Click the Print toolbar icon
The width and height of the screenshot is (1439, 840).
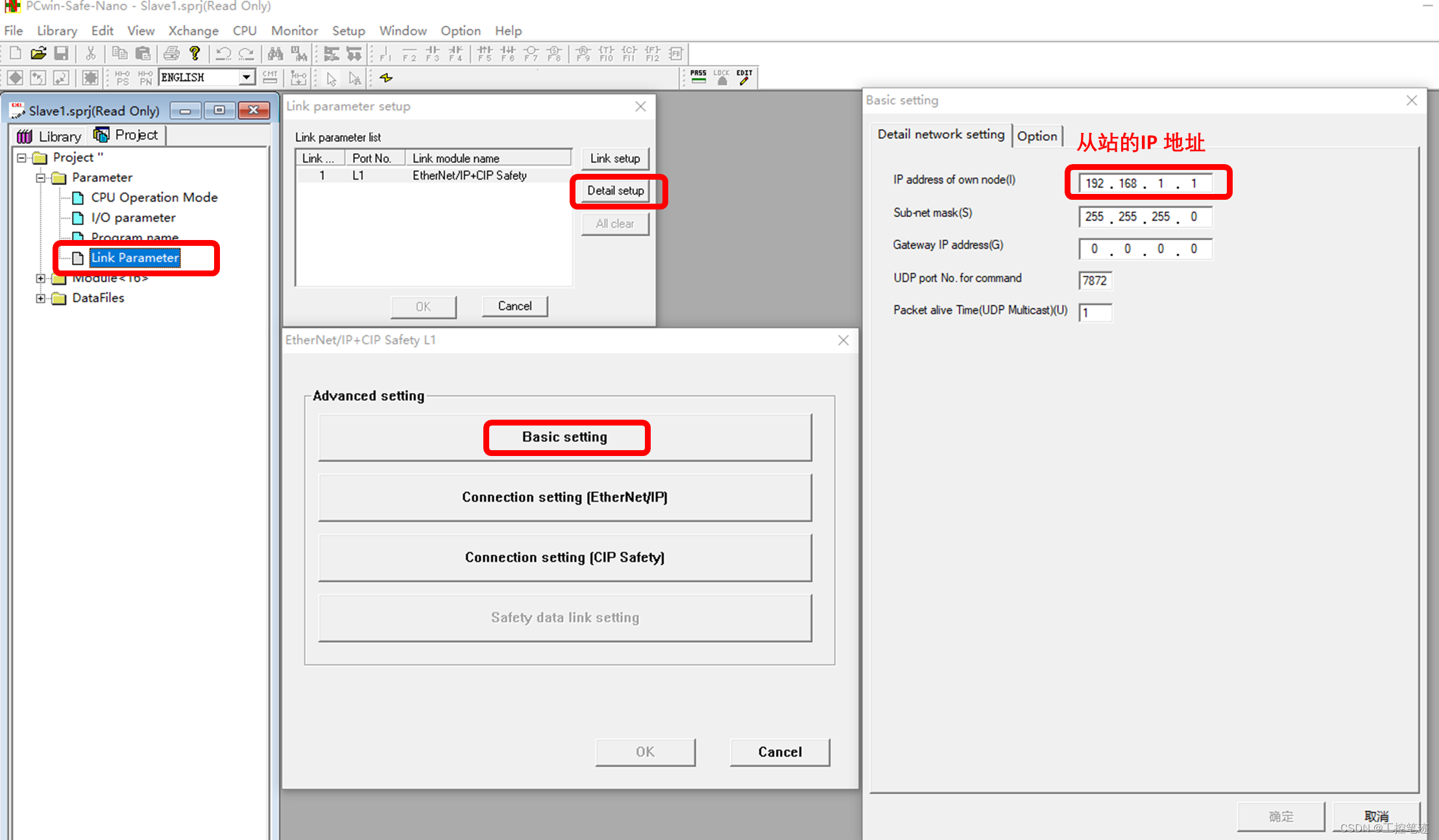click(171, 54)
